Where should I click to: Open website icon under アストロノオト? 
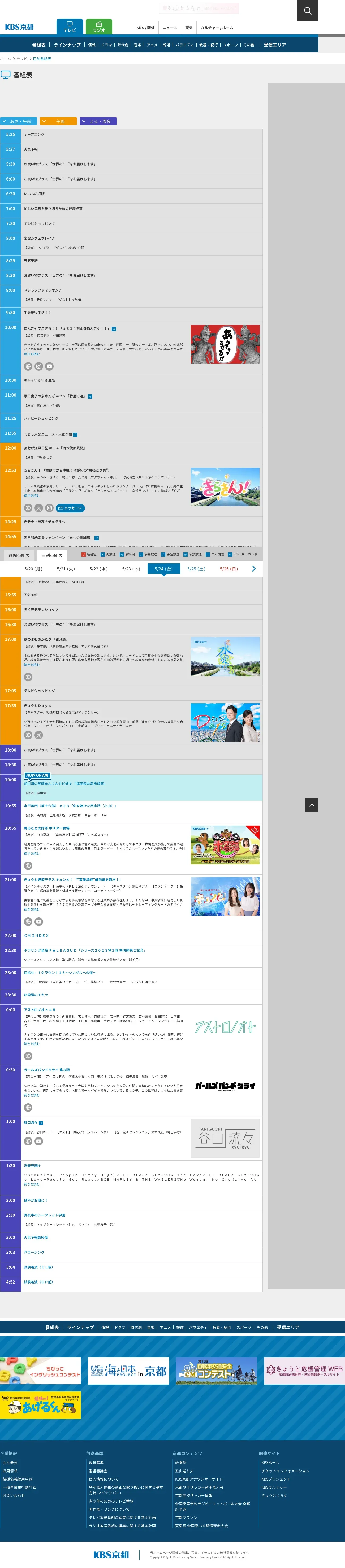point(28,1056)
